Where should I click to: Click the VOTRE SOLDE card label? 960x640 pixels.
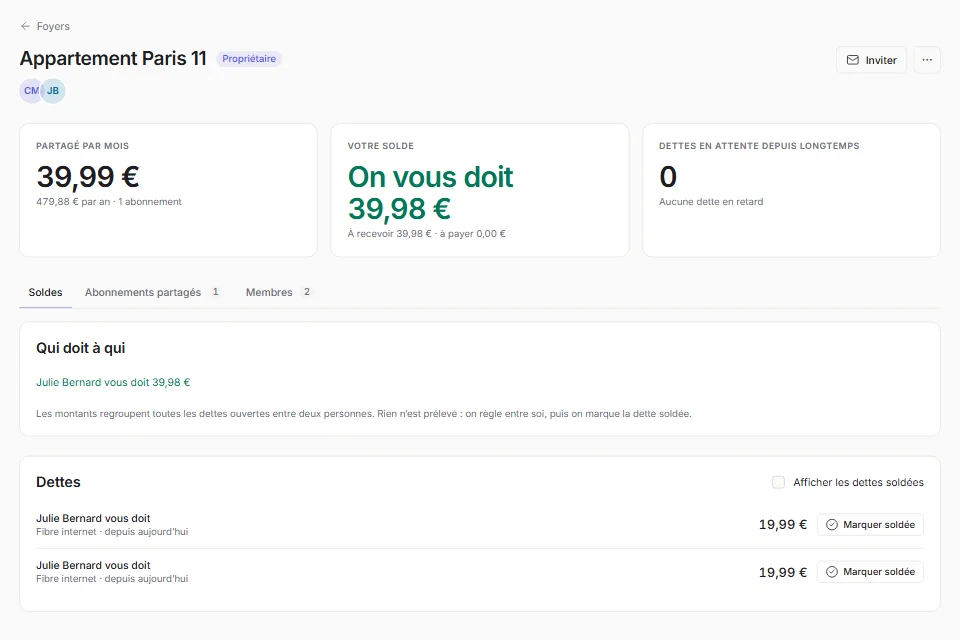(x=381, y=146)
